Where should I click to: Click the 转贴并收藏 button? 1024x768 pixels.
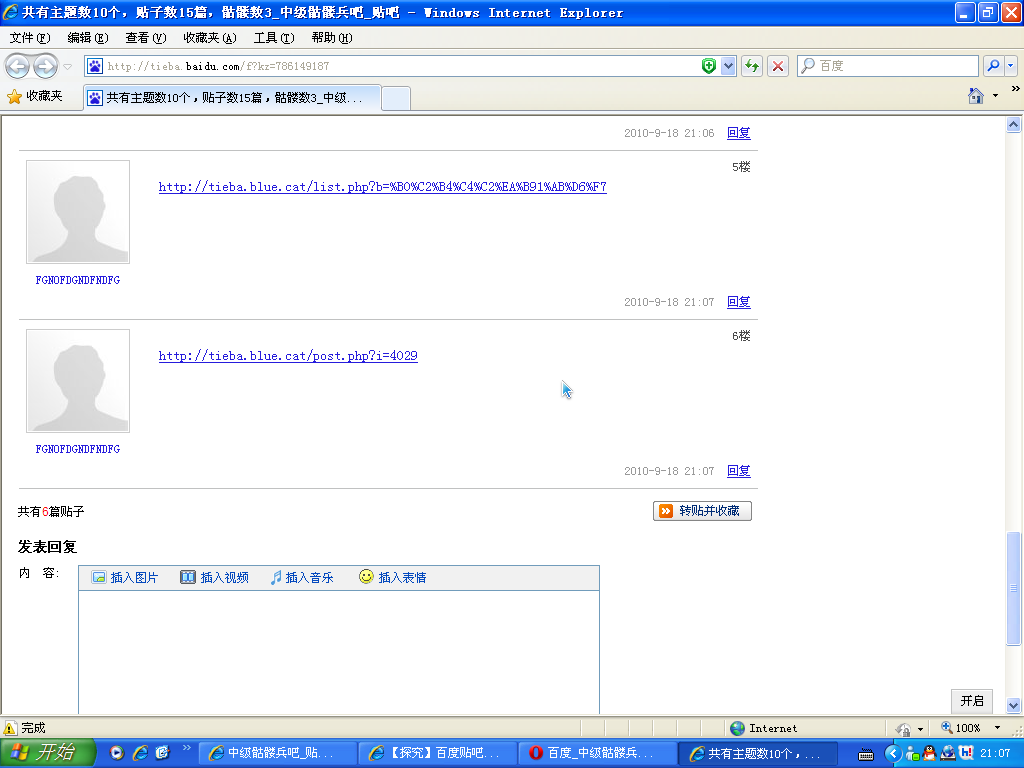click(x=702, y=511)
